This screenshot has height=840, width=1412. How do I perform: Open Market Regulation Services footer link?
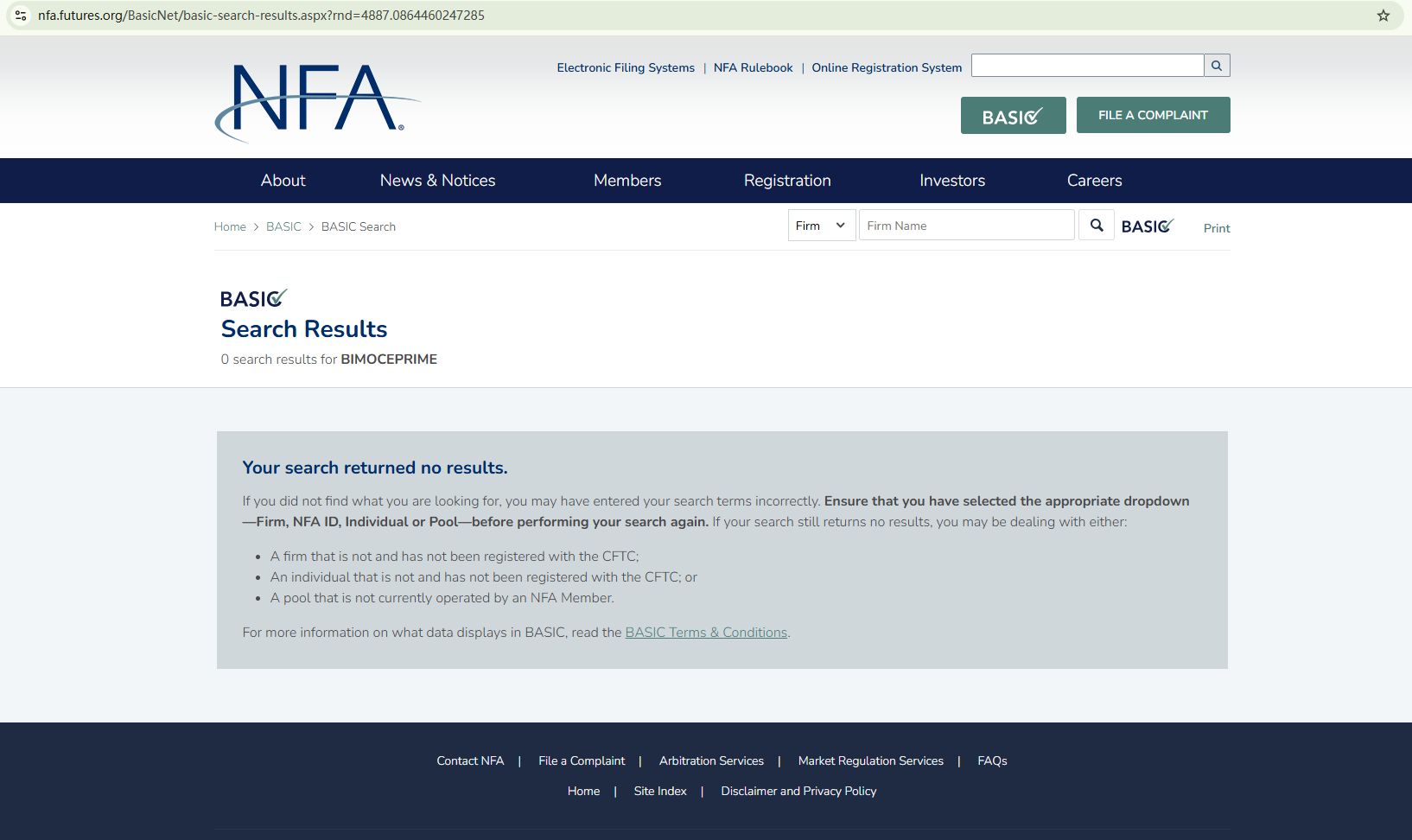pyautogui.click(x=871, y=760)
